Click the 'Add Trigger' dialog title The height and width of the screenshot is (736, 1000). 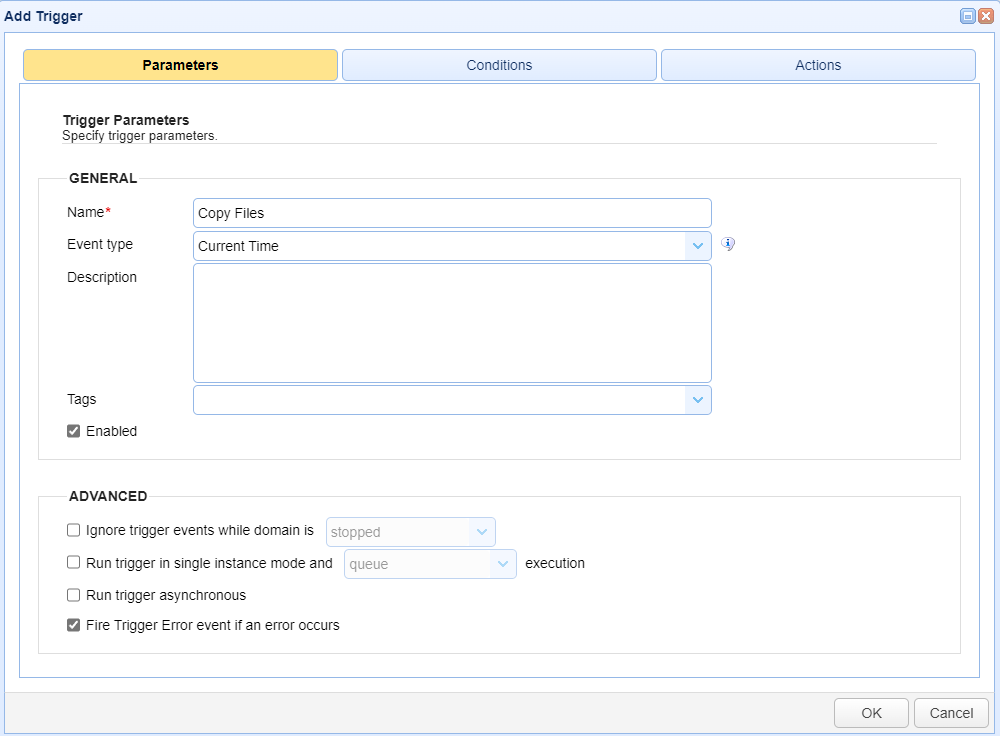43,16
